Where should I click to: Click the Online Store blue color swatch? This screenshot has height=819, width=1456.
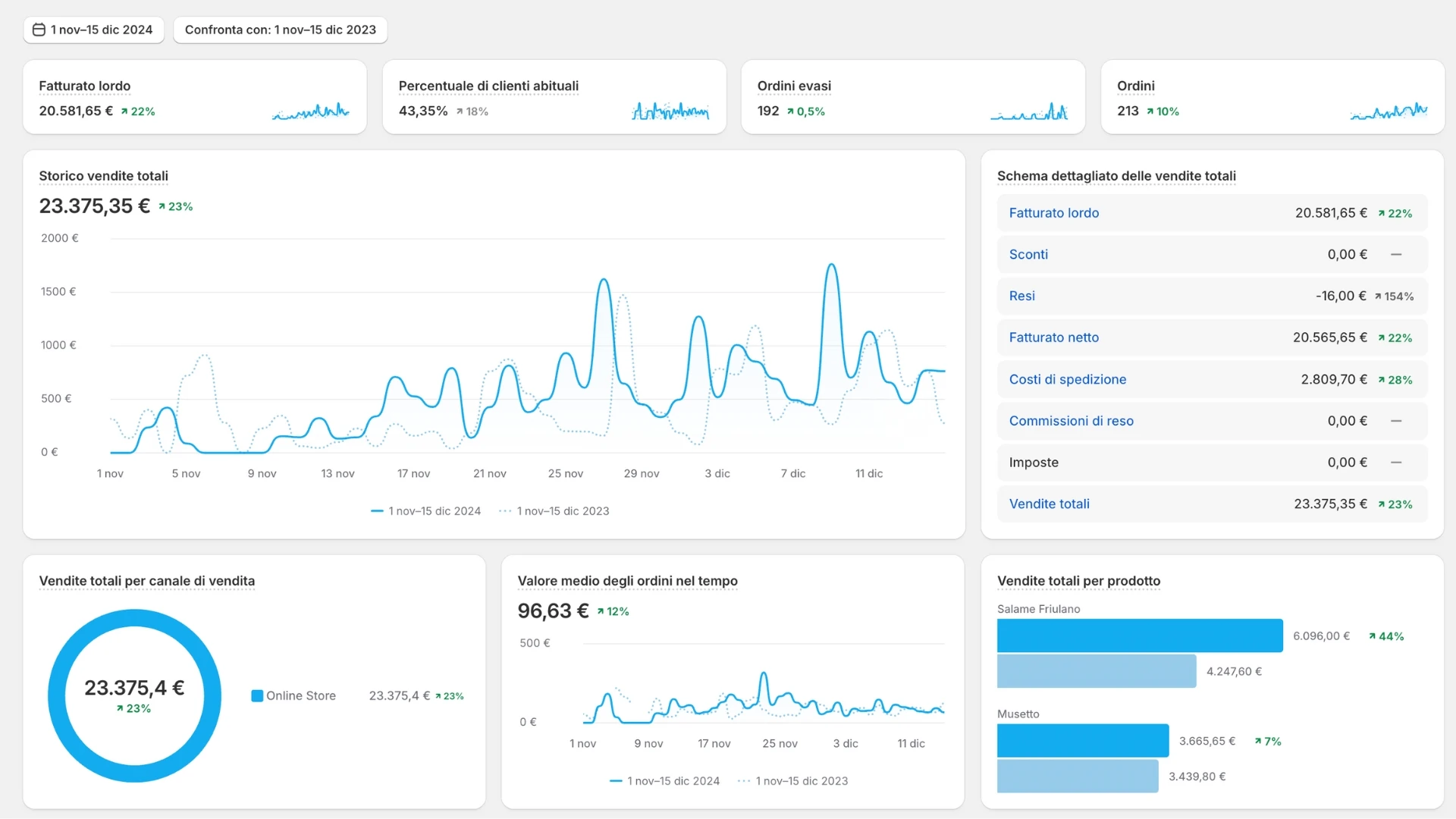click(257, 696)
